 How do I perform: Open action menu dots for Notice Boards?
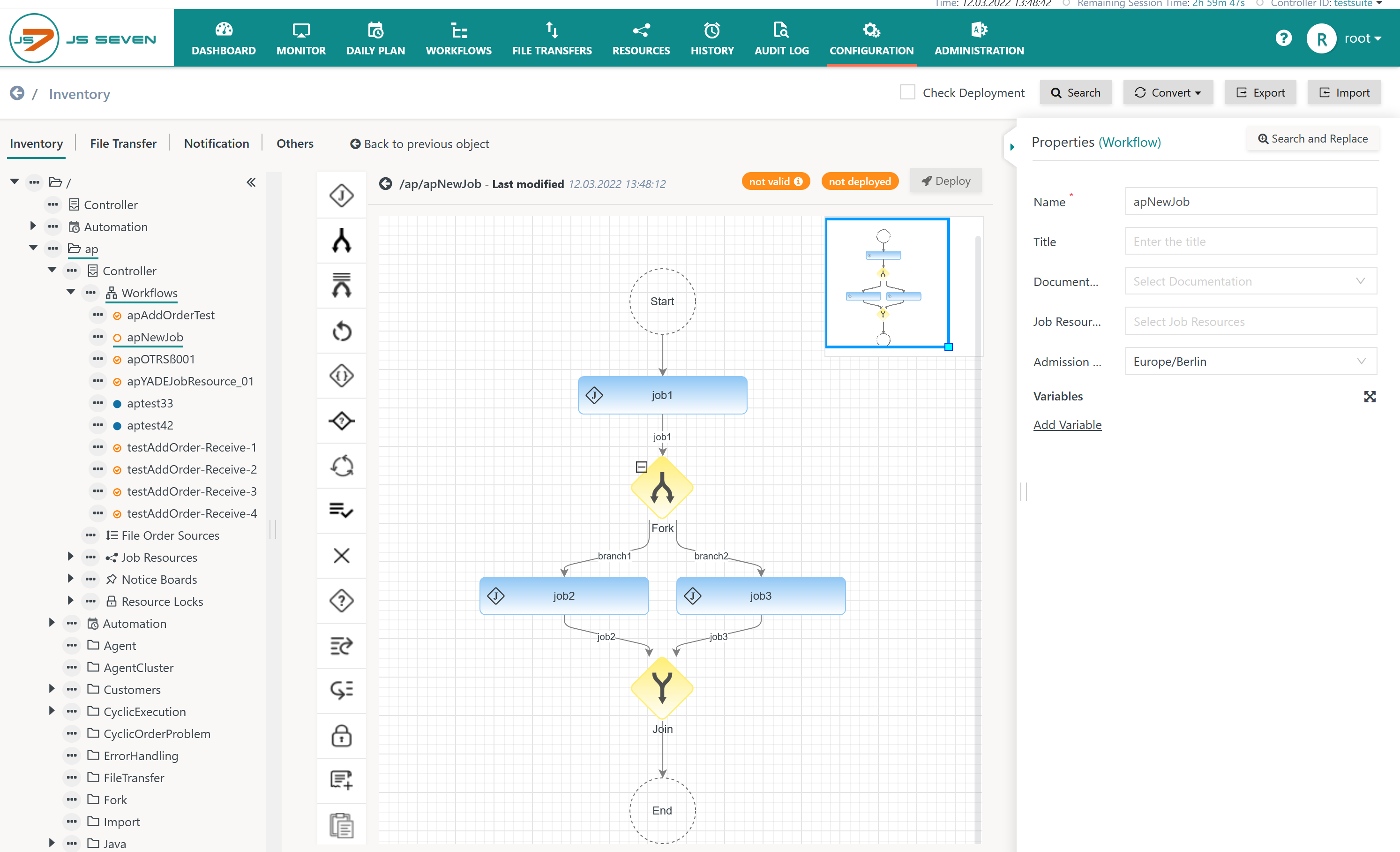(90, 579)
